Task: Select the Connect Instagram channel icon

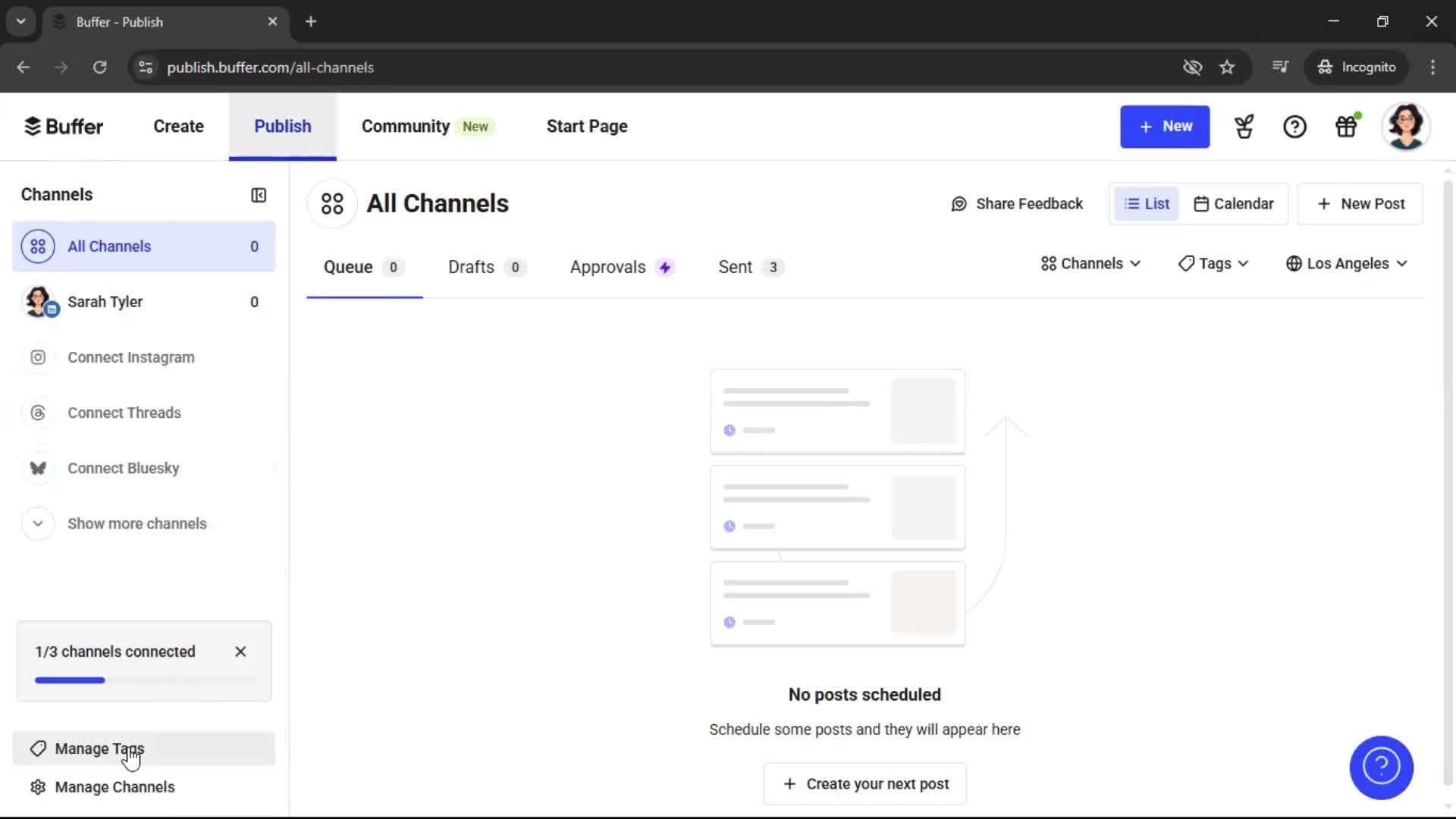Action: click(38, 357)
